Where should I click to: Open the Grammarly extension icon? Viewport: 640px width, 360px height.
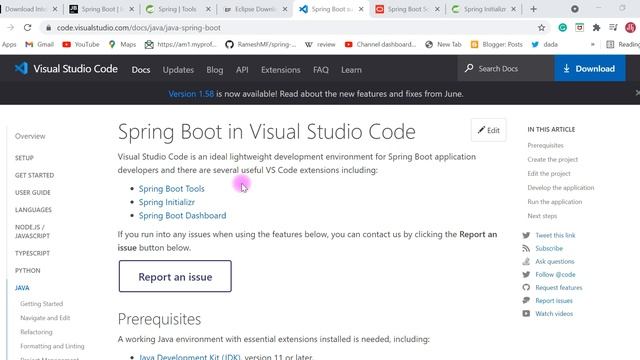[x=562, y=27]
